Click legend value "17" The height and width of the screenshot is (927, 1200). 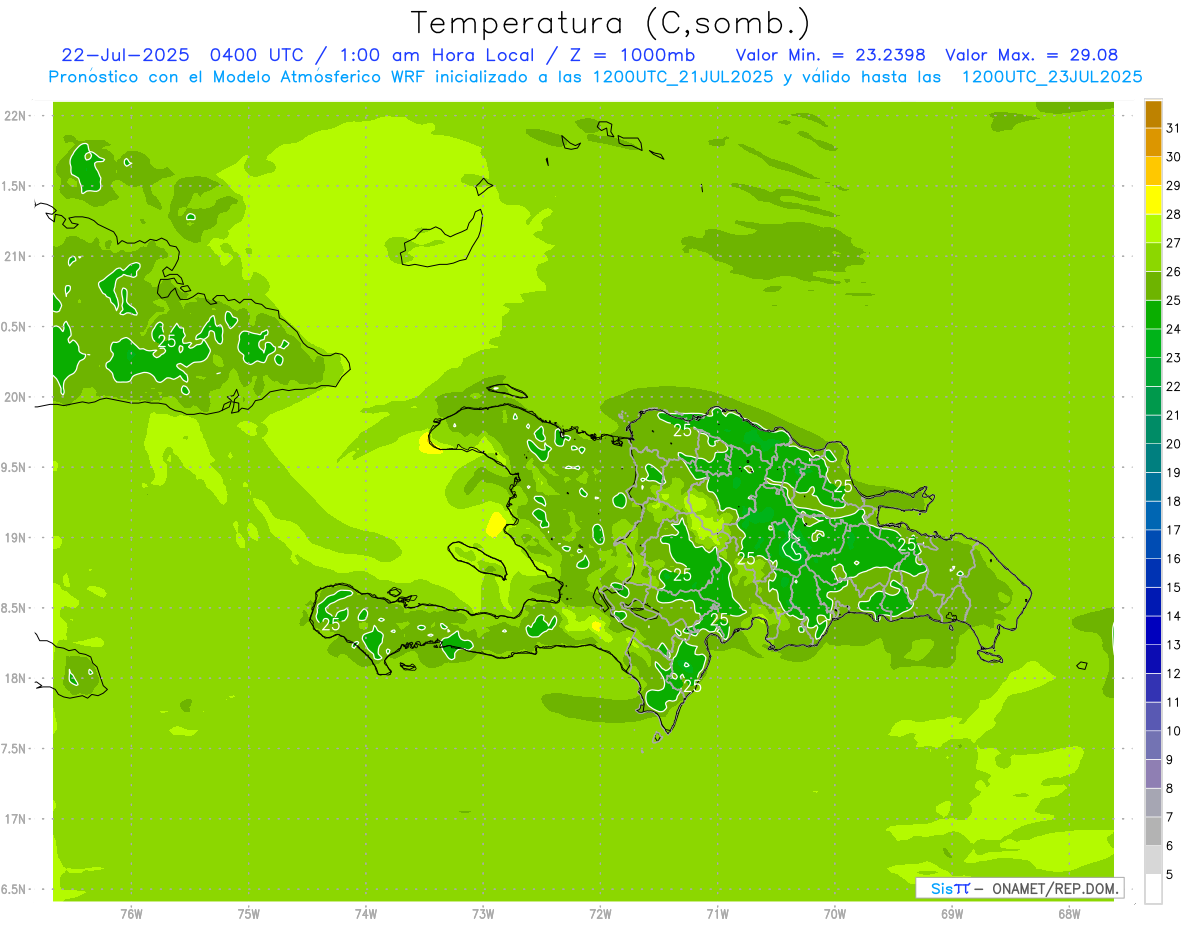[x=1174, y=530]
